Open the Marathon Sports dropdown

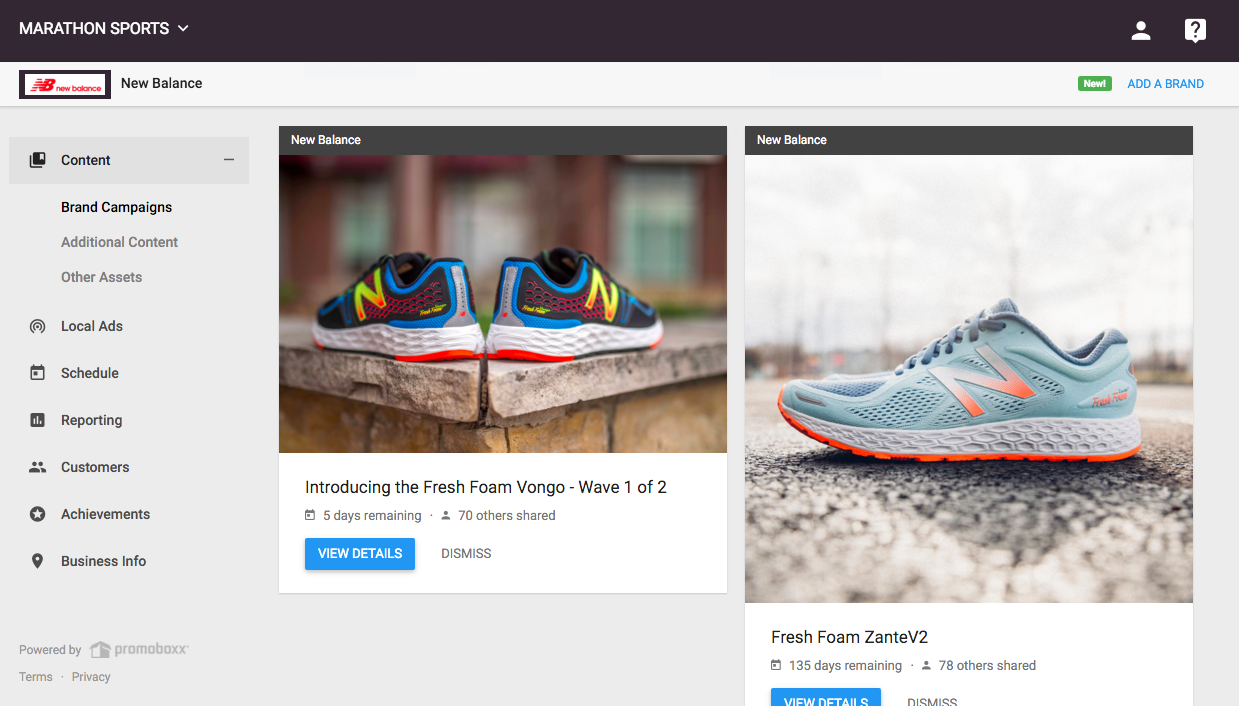tap(104, 29)
